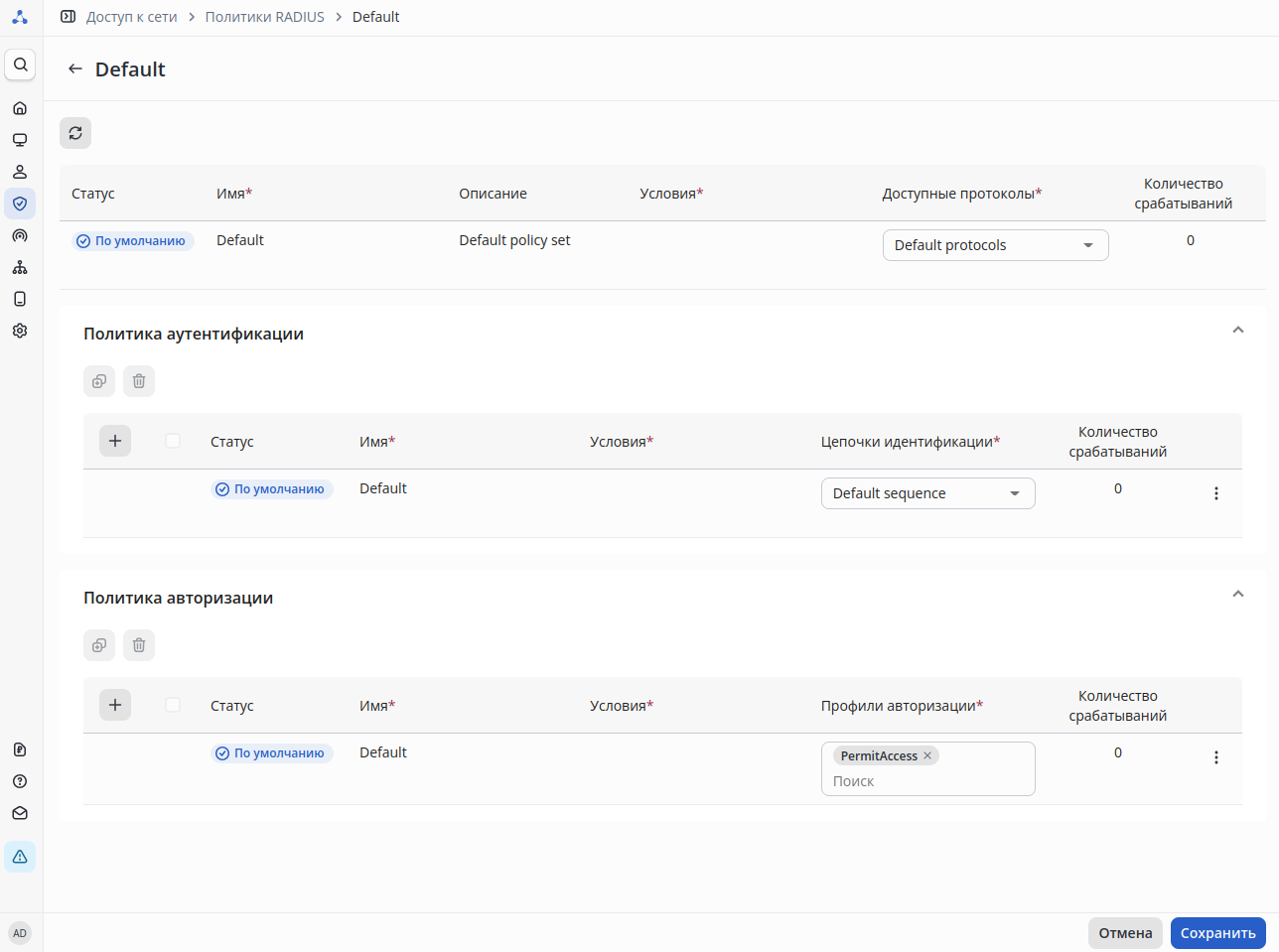Toggle select-all checkbox in authentication policy
The image size is (1279, 952).
point(173,441)
